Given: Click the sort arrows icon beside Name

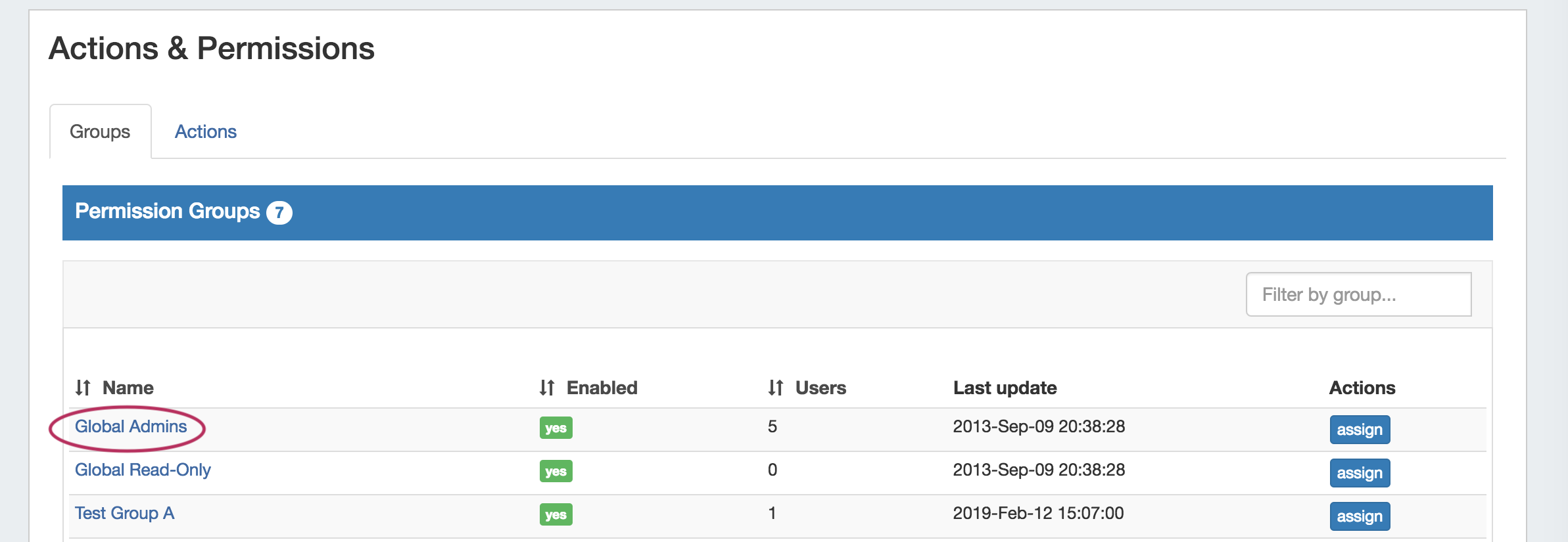Looking at the screenshot, I should [83, 388].
